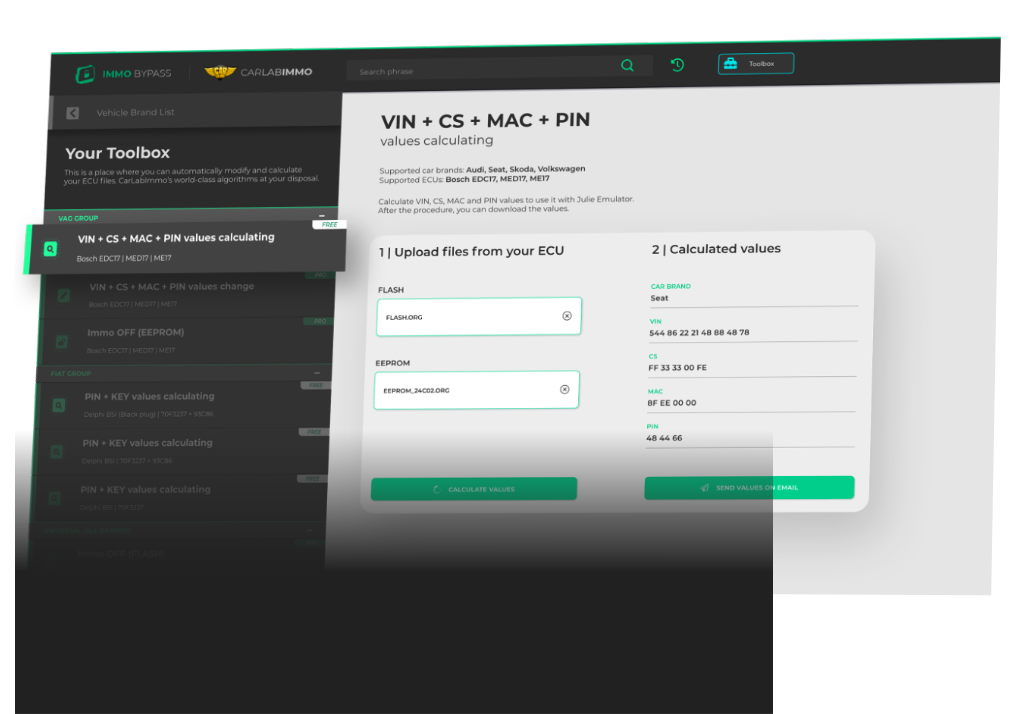Click the Search phrase input field

coord(500,69)
